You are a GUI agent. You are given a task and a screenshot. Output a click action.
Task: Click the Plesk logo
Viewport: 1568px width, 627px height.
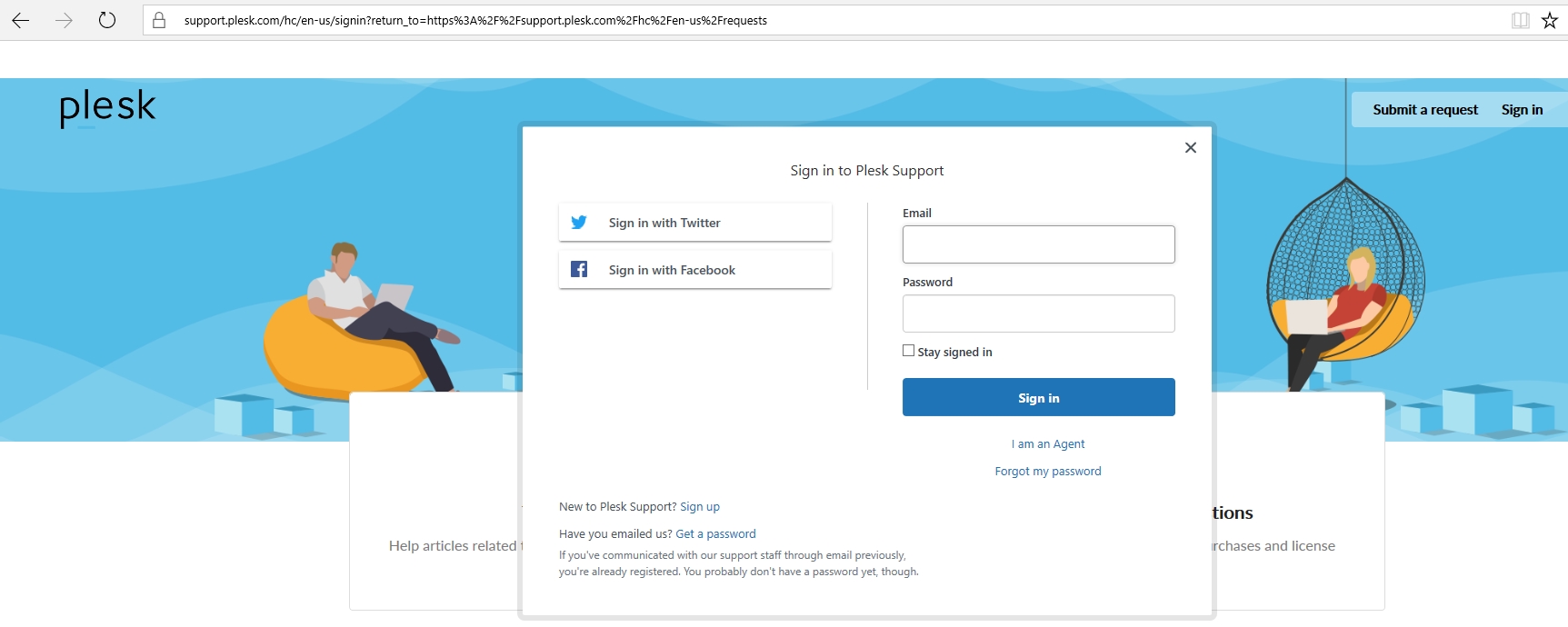[107, 107]
